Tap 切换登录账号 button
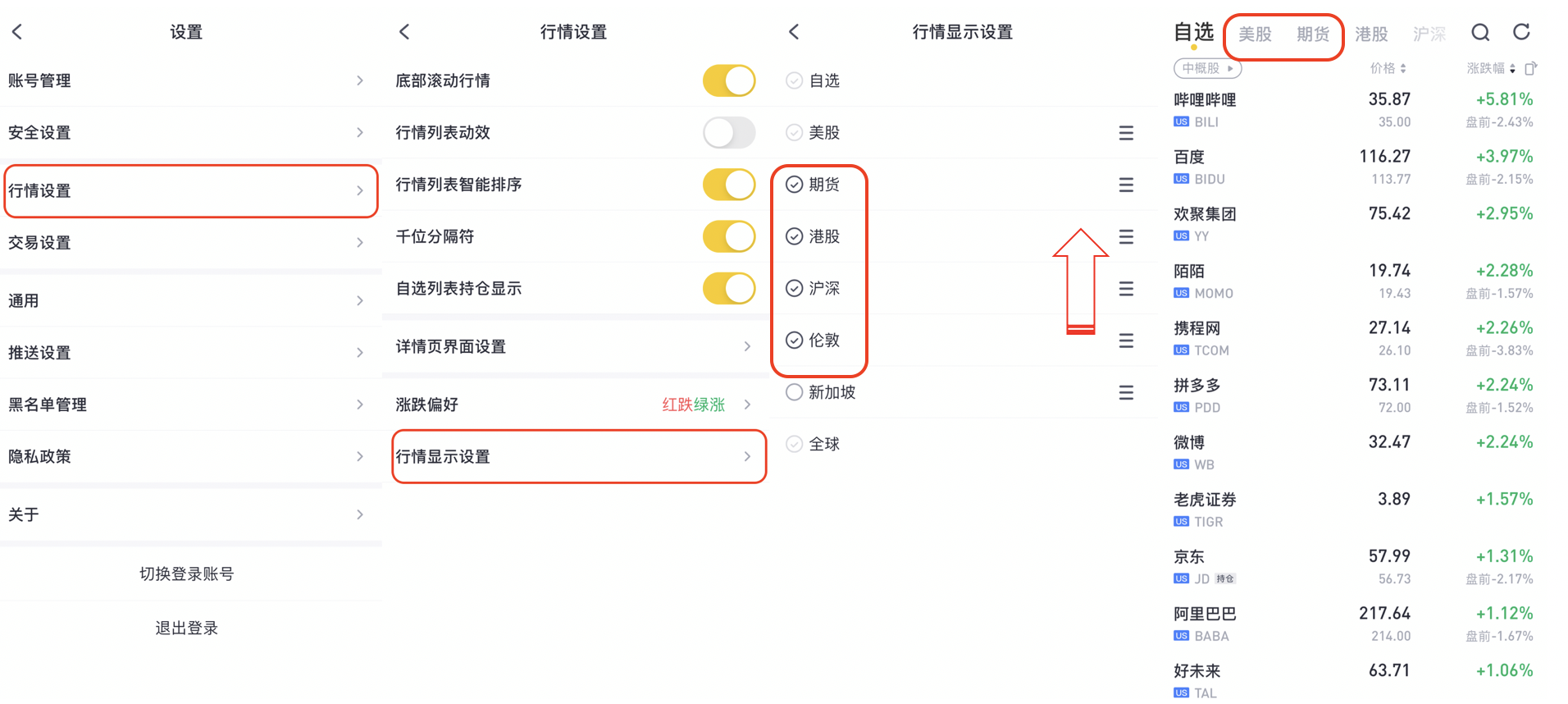Screen dimensions: 1568x704 (x=186, y=573)
